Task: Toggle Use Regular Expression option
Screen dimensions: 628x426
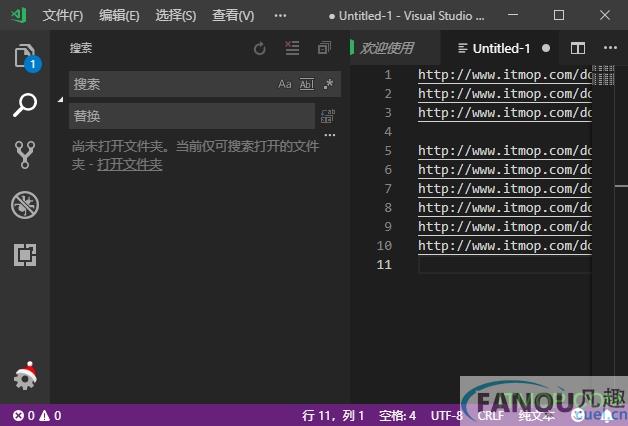Action: pos(328,85)
